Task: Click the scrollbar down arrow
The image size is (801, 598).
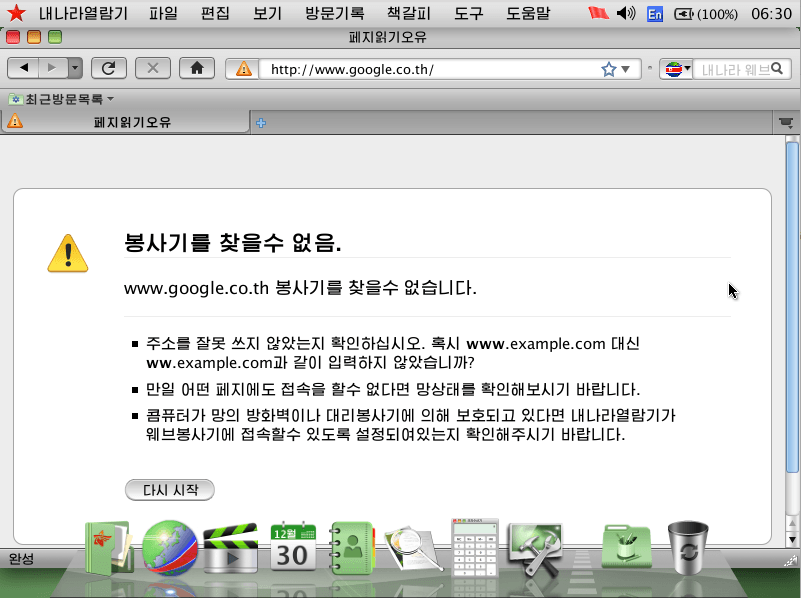Action: (792, 539)
